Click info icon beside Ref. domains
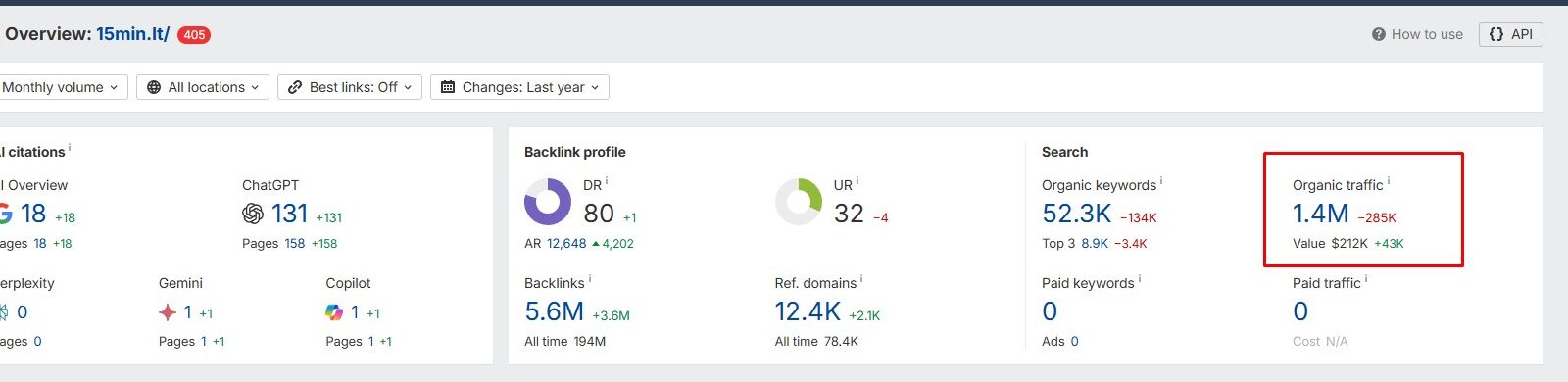This screenshot has height=382, width=1568. (x=861, y=279)
